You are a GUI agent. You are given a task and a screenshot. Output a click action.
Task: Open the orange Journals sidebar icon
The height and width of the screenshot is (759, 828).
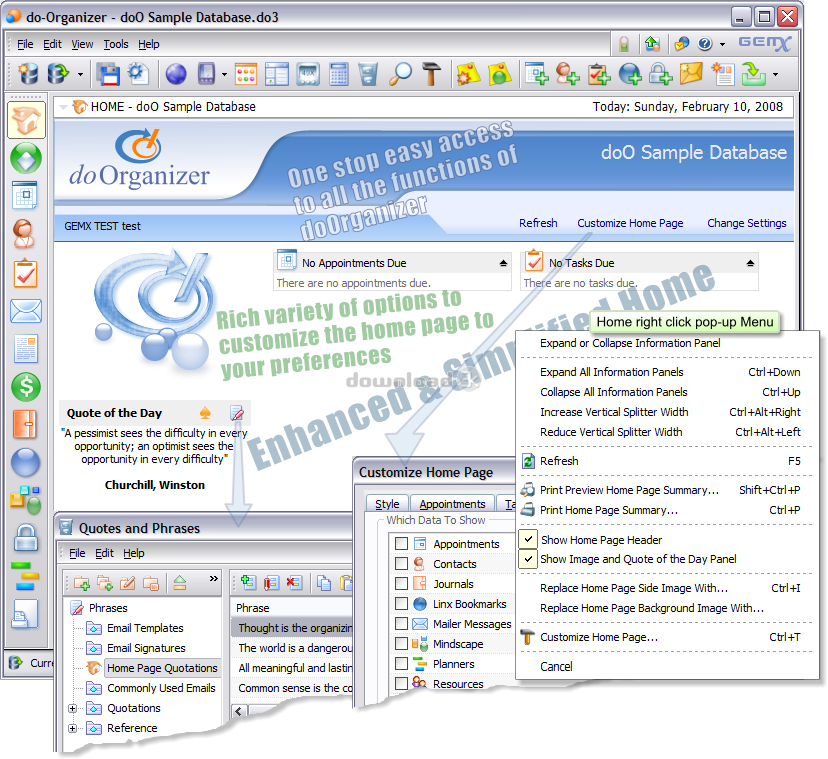pos(25,424)
